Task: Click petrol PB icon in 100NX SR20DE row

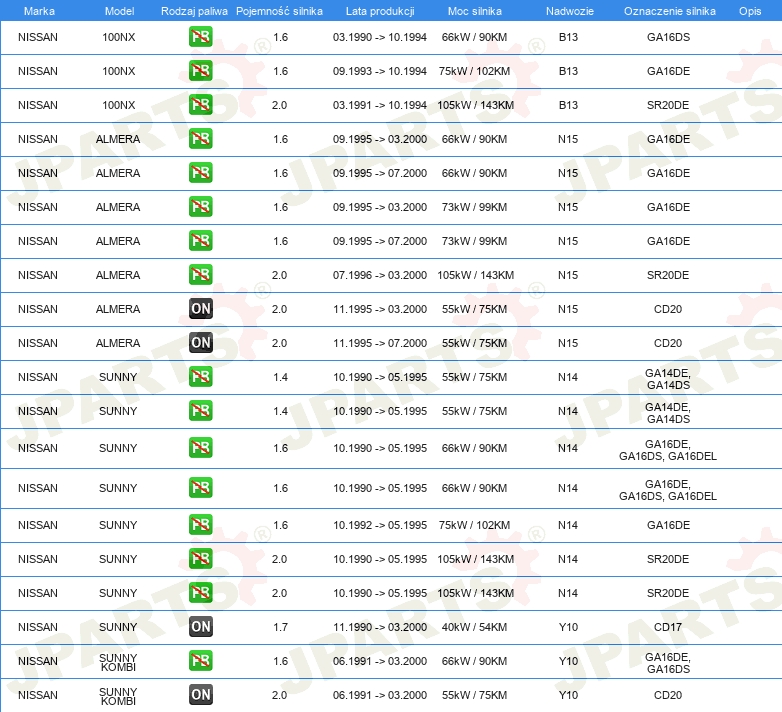Action: 200,105
